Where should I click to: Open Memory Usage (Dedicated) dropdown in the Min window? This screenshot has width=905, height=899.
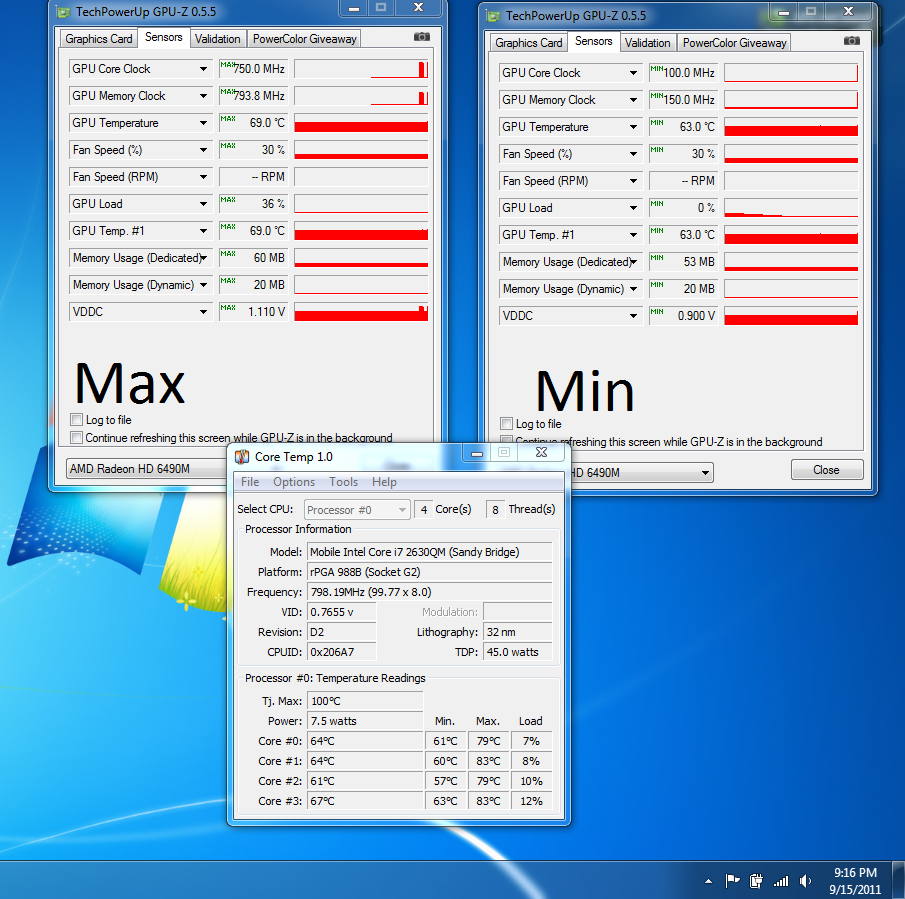pyautogui.click(x=633, y=262)
